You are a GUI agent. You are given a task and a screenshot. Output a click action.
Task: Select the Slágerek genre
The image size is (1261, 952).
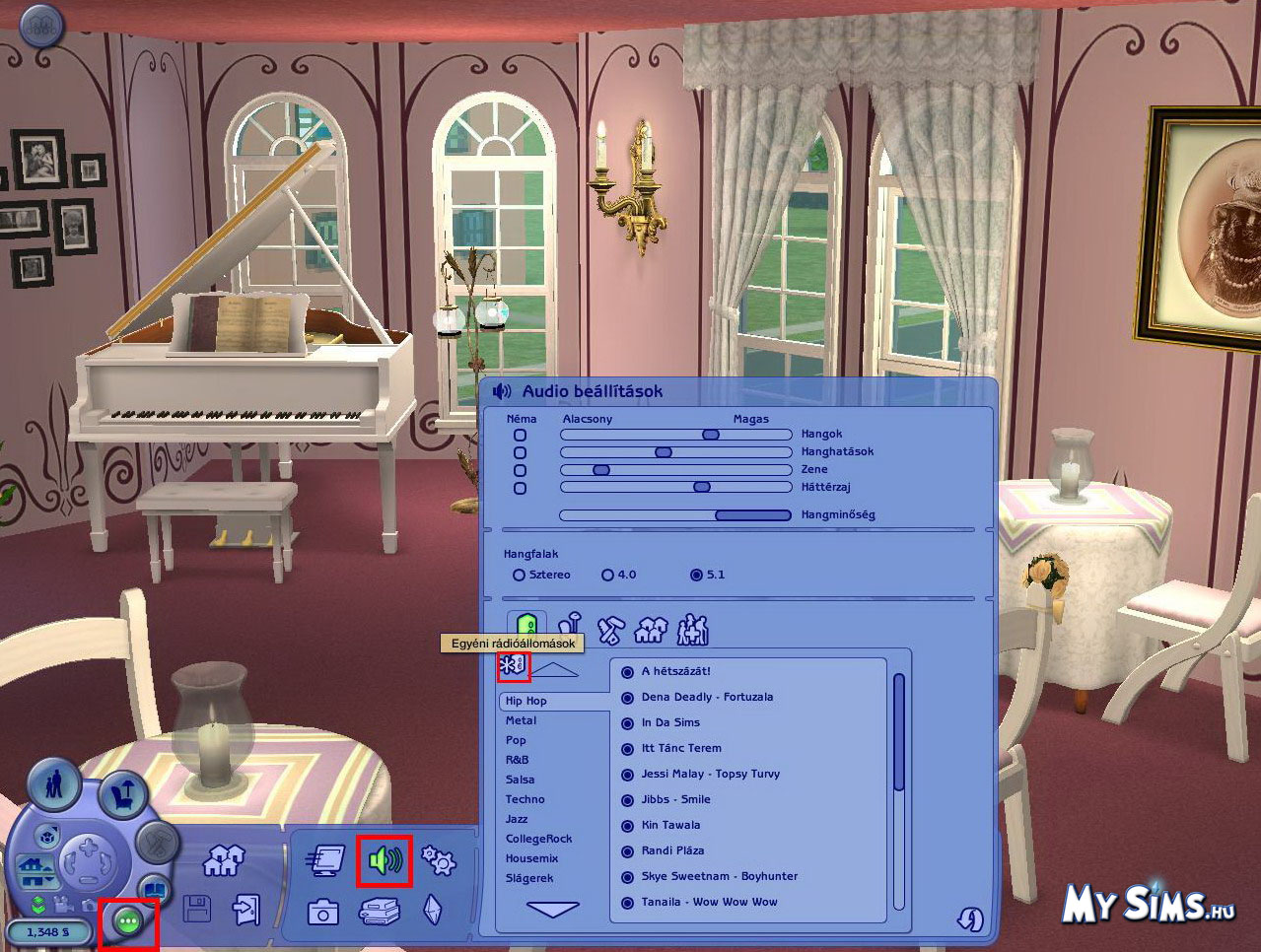click(529, 878)
